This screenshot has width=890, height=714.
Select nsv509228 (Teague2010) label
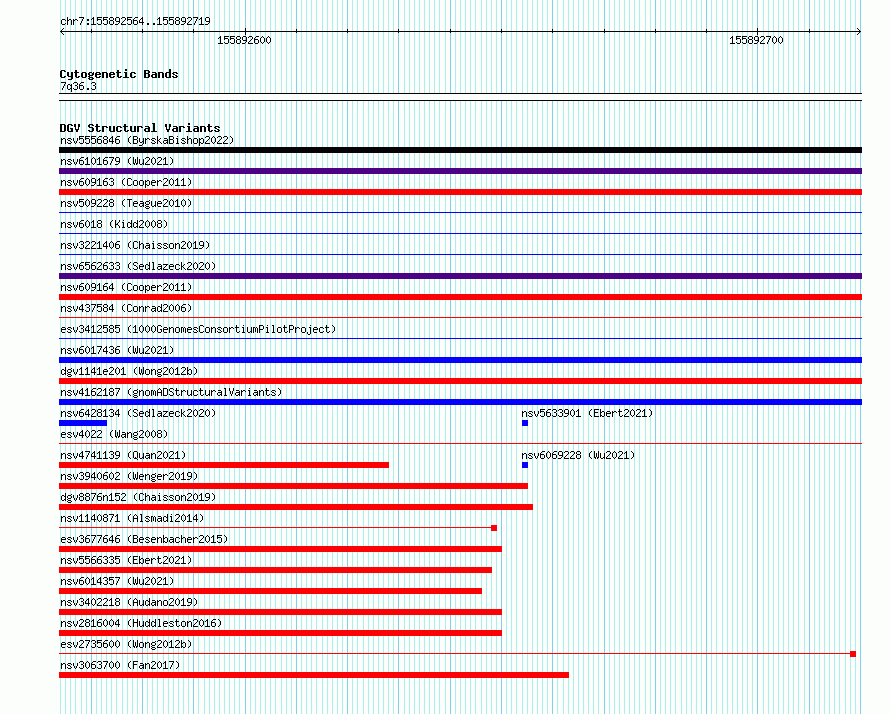tap(126, 203)
